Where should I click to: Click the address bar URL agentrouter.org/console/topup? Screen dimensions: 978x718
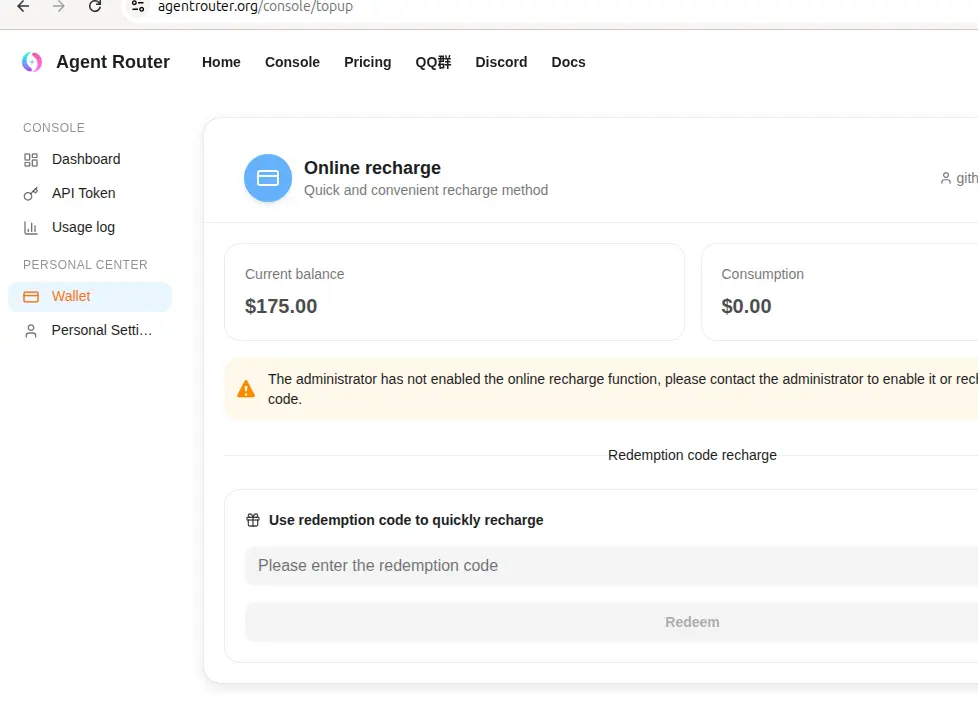pos(255,7)
